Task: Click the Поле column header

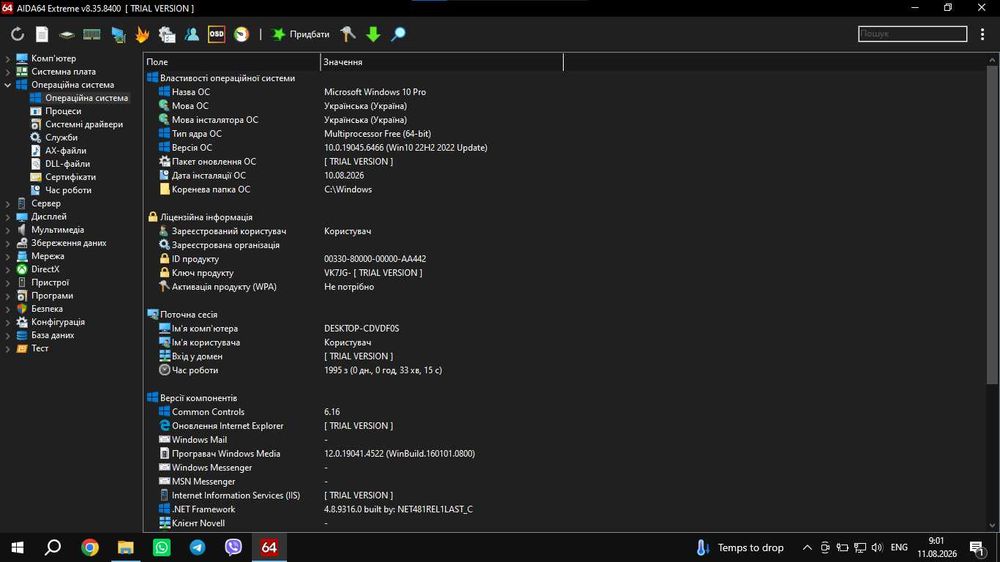Action: point(232,62)
